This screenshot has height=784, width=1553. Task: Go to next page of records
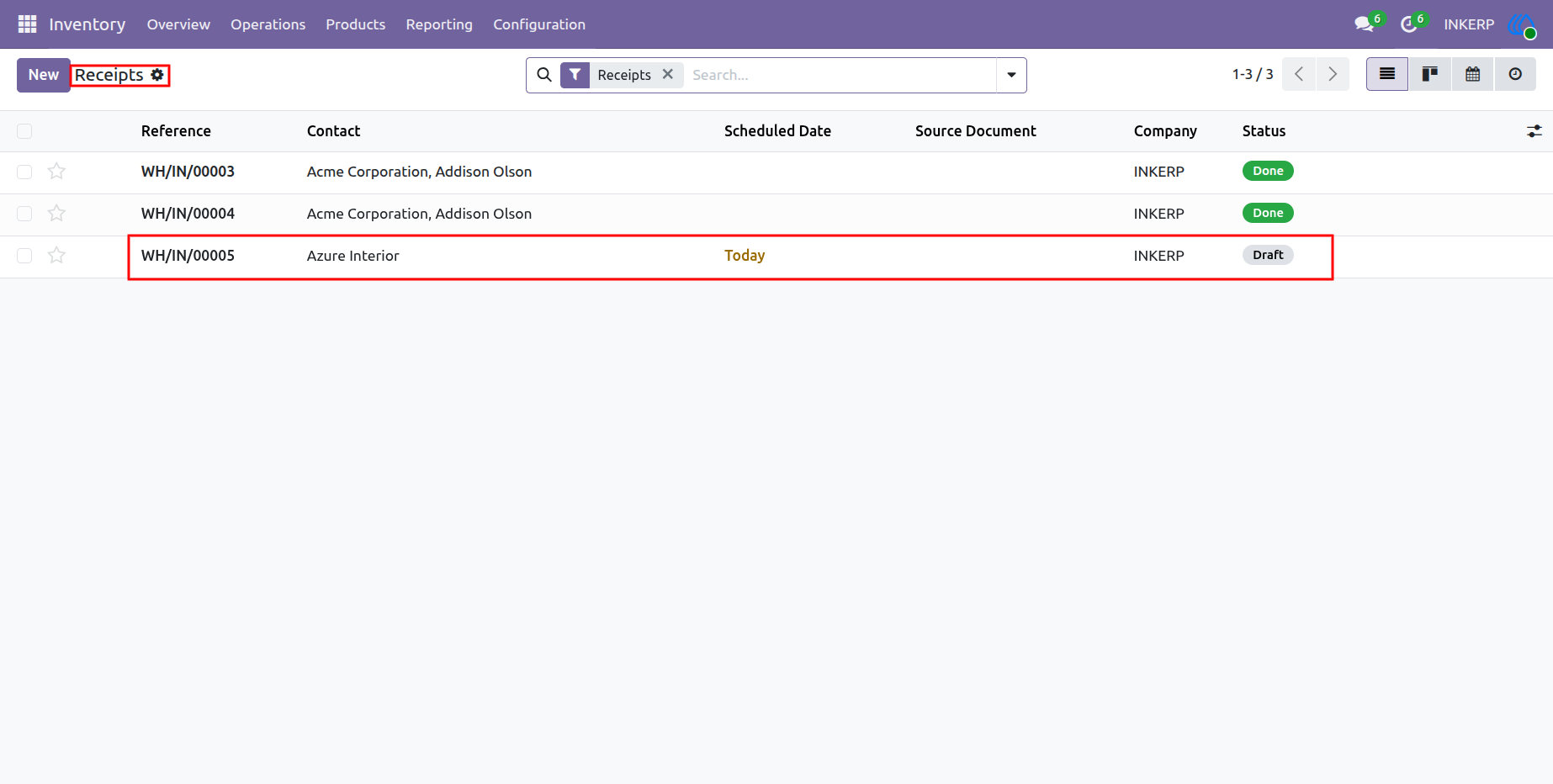(x=1333, y=74)
